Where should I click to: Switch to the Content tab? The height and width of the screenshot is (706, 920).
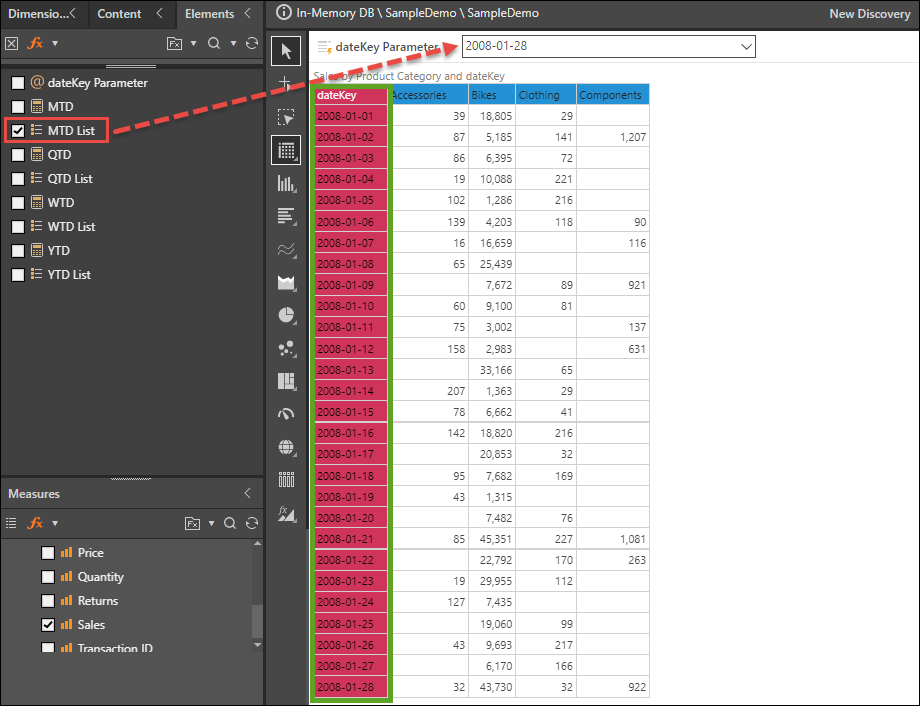[x=119, y=14]
